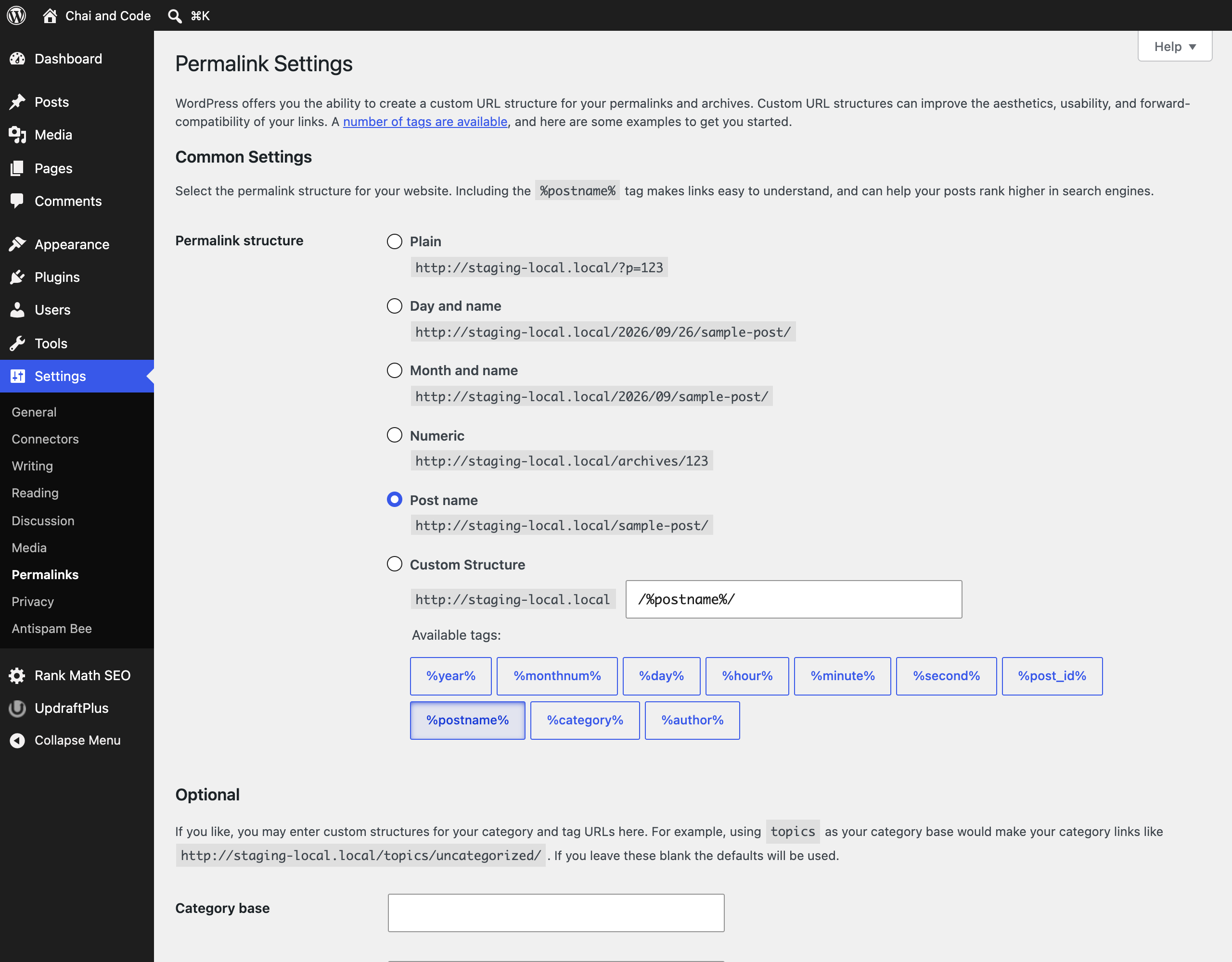
Task: Open the WordPress logo menu
Action: (x=16, y=15)
